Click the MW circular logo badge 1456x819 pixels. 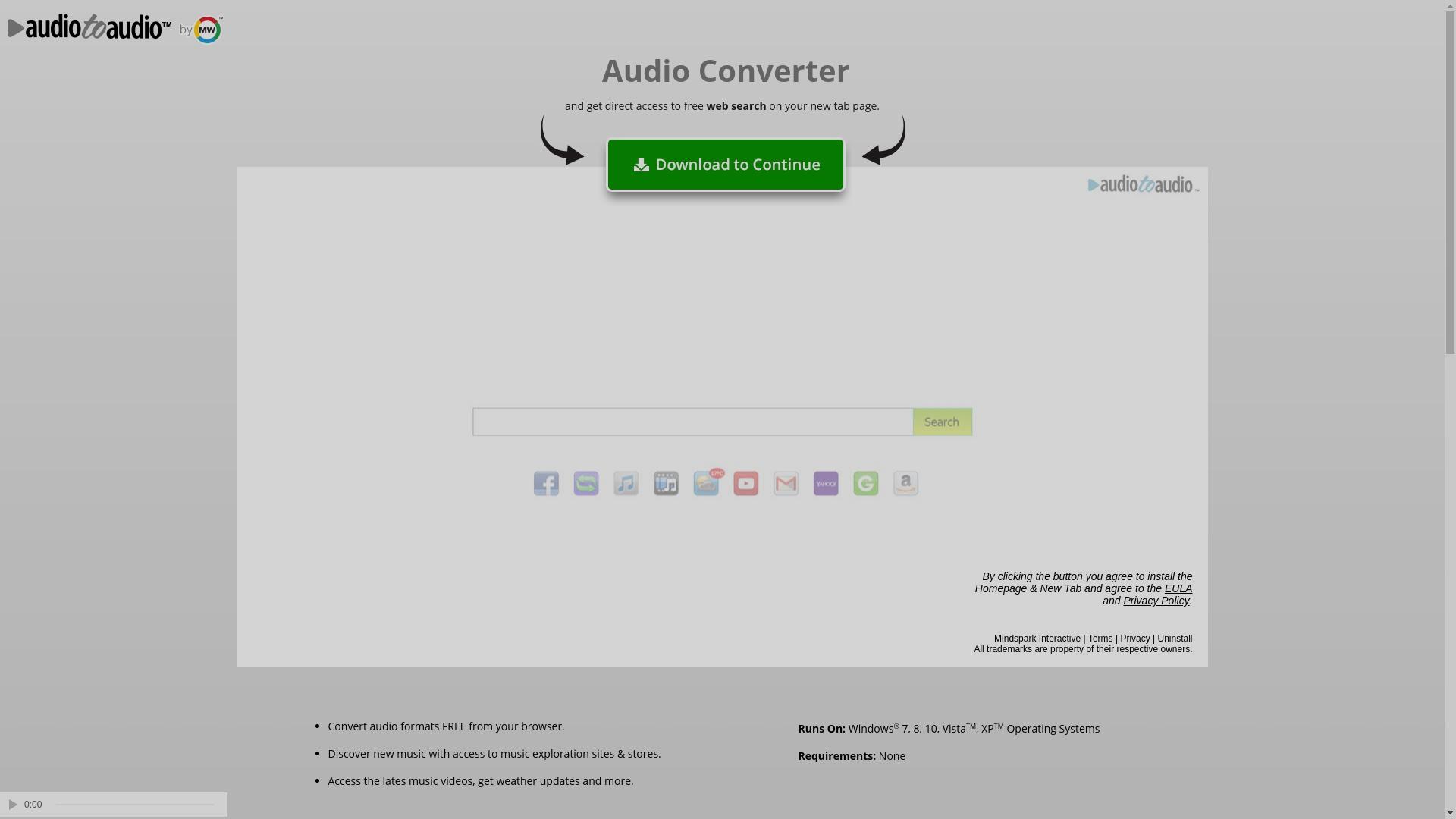point(208,30)
